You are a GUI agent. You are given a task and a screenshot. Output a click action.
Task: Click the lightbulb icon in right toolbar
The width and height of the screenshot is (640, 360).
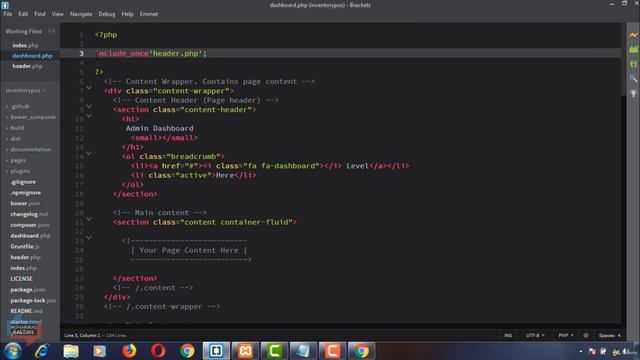click(x=633, y=93)
